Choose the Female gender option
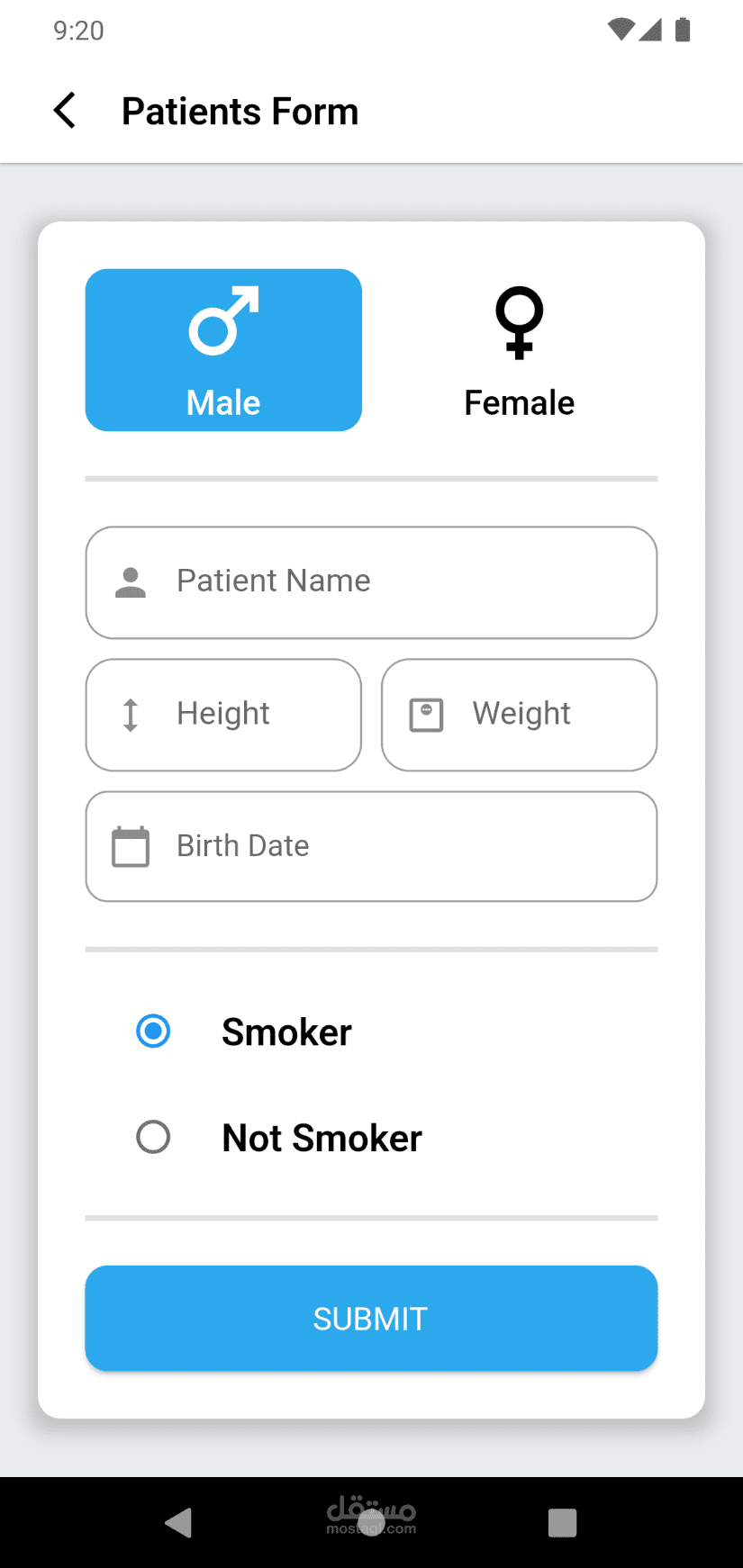This screenshot has width=743, height=1568. point(519,350)
